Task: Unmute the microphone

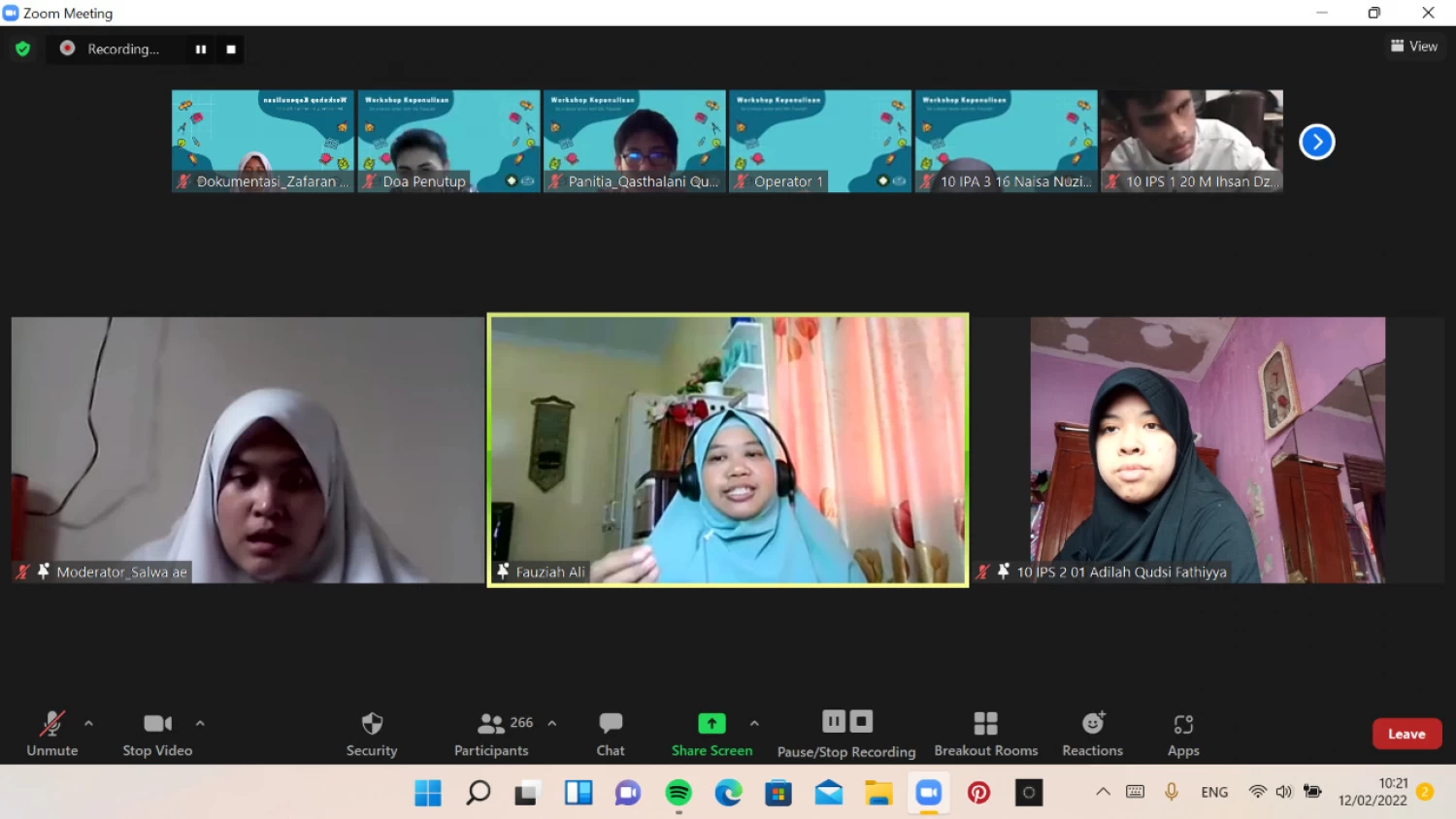Action: pyautogui.click(x=52, y=734)
